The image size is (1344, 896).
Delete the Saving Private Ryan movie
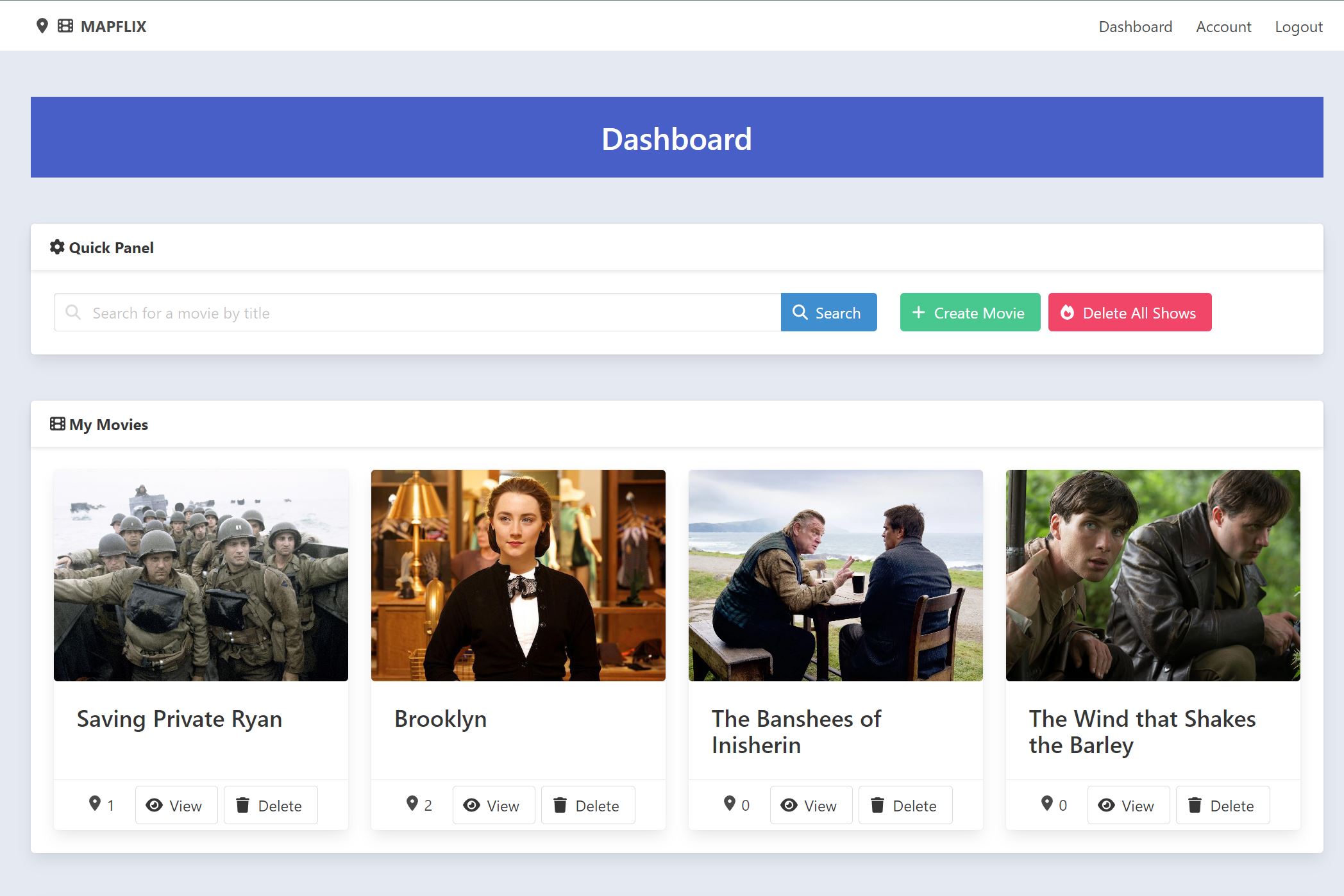point(271,805)
